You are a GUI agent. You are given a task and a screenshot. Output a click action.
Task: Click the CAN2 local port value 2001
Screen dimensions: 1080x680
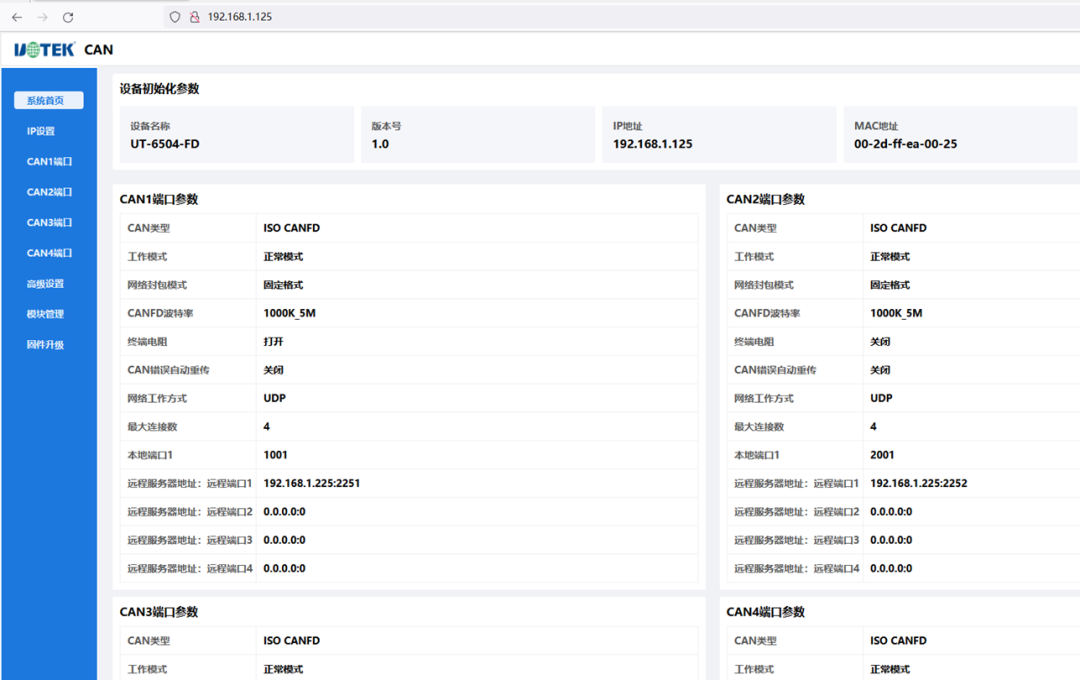(x=882, y=455)
